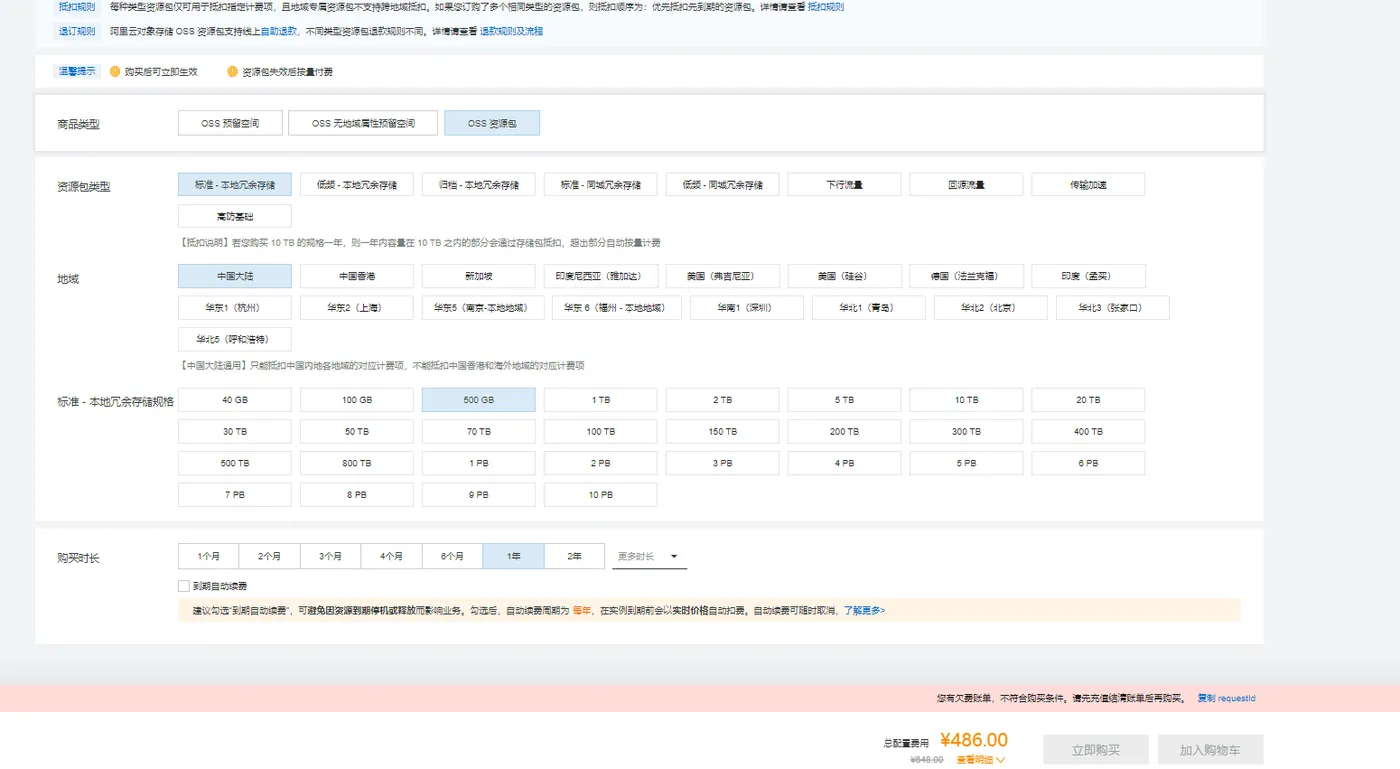Viewport: 1400px width, 769px height.
Task: Click 复制 requestId link
Action: [1226, 698]
